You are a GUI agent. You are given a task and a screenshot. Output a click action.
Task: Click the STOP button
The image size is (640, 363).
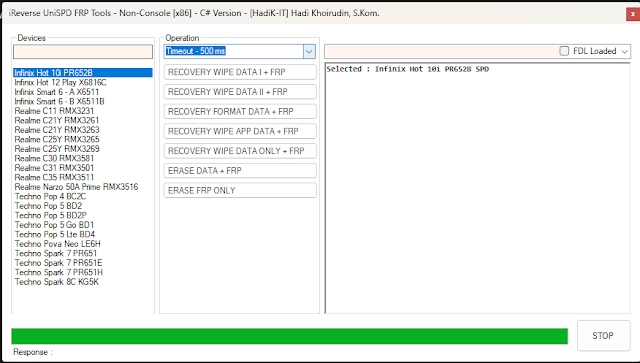[603, 336]
